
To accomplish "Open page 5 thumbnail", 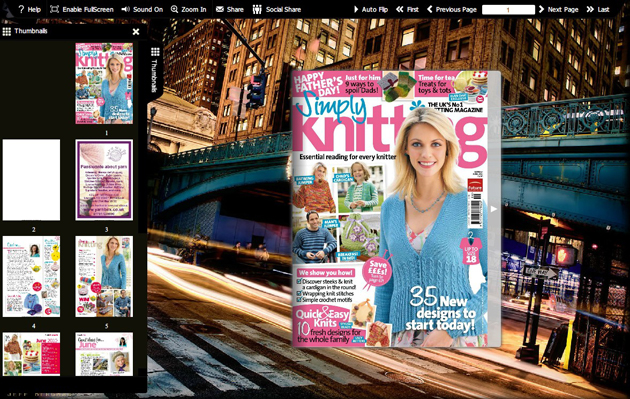I will pos(104,276).
